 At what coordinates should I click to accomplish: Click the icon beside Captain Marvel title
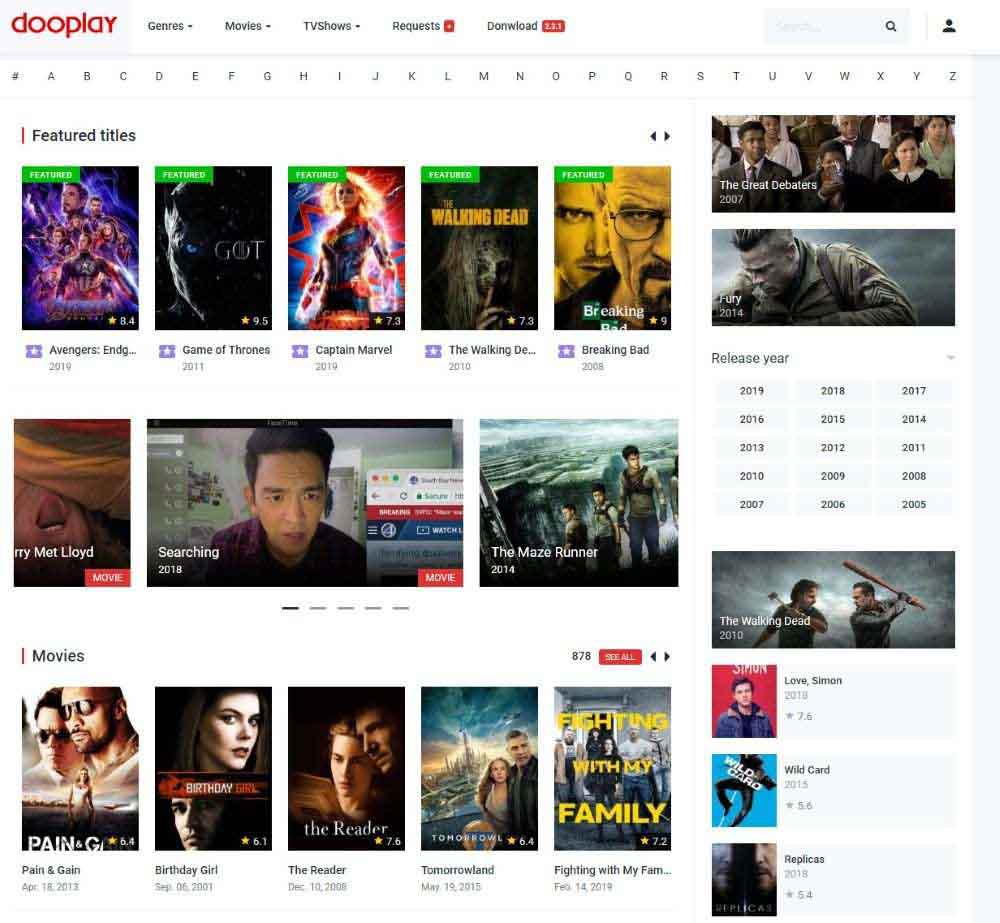tap(300, 351)
